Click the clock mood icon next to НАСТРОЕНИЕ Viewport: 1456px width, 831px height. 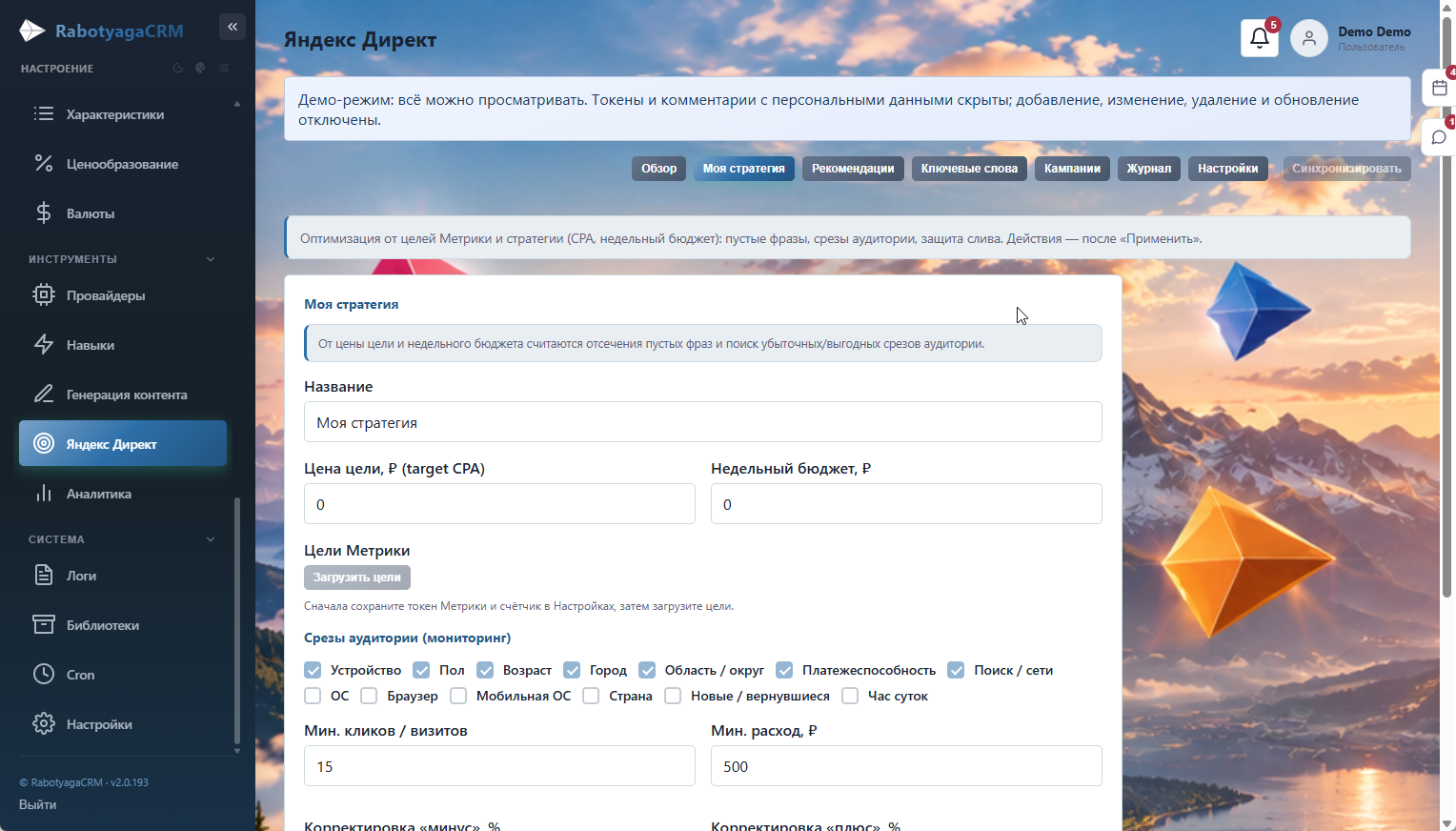pyautogui.click(x=178, y=69)
